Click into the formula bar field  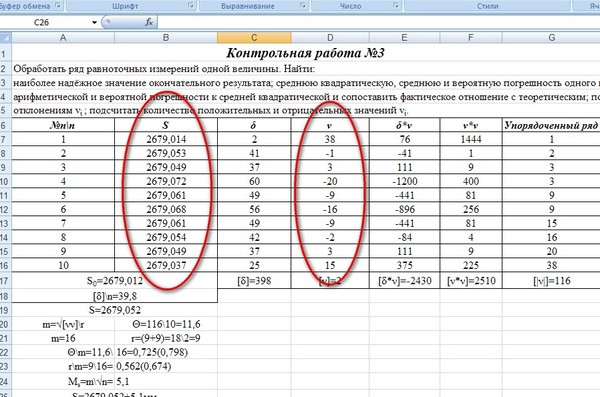(x=379, y=23)
